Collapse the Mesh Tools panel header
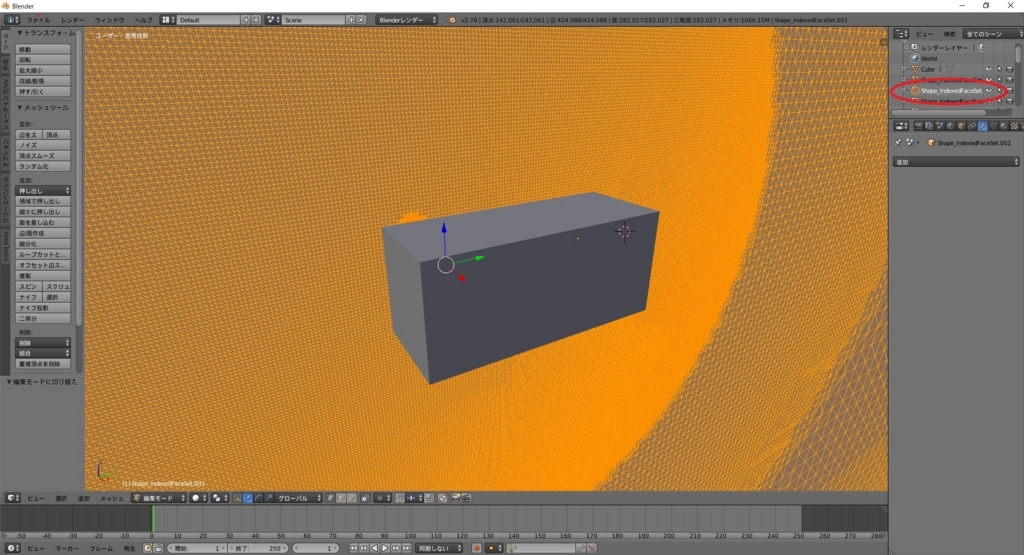The height and width of the screenshot is (555, 1024). pyautogui.click(x=42, y=107)
